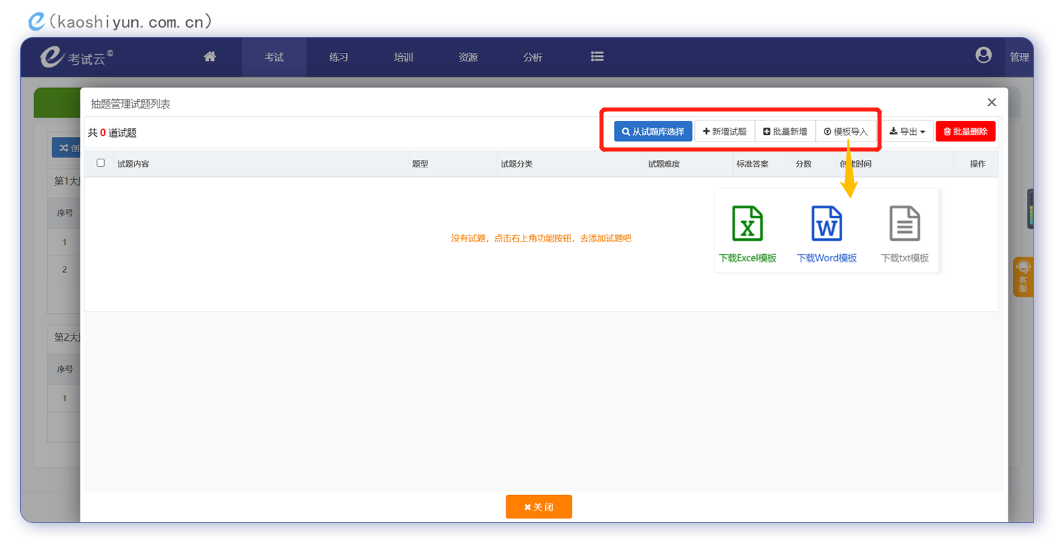Click the orange 关闭 button
Viewport: 1058px width, 547px height.
click(538, 507)
